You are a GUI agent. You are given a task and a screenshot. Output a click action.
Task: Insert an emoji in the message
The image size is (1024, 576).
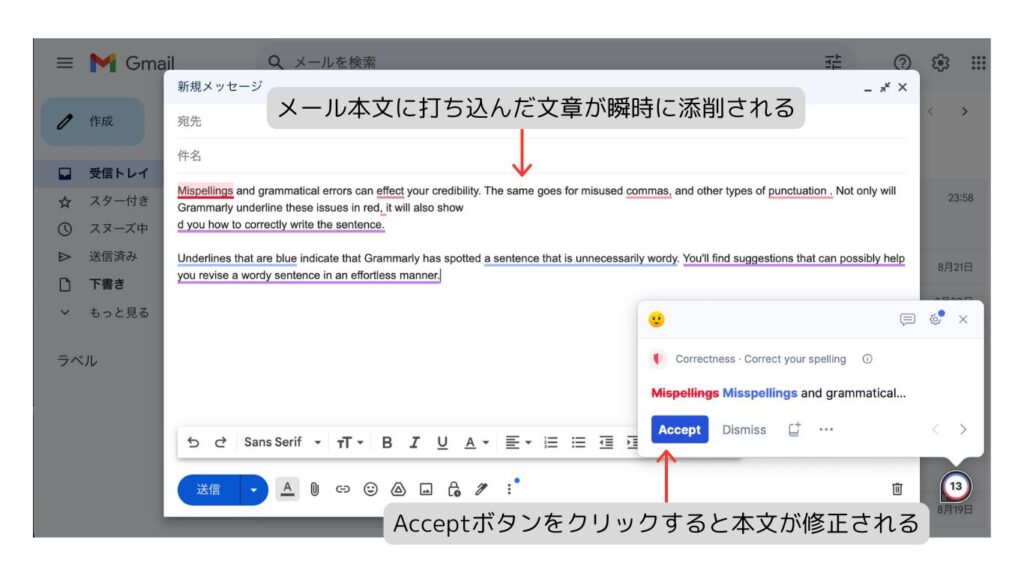[x=370, y=489]
